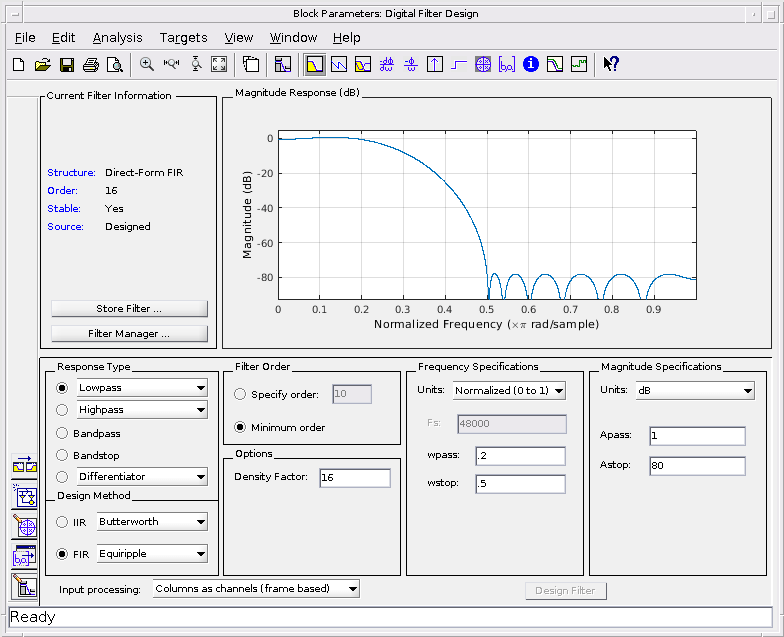Screen dimensions: 784x637
Task: Open the Targets menu
Action: point(183,38)
